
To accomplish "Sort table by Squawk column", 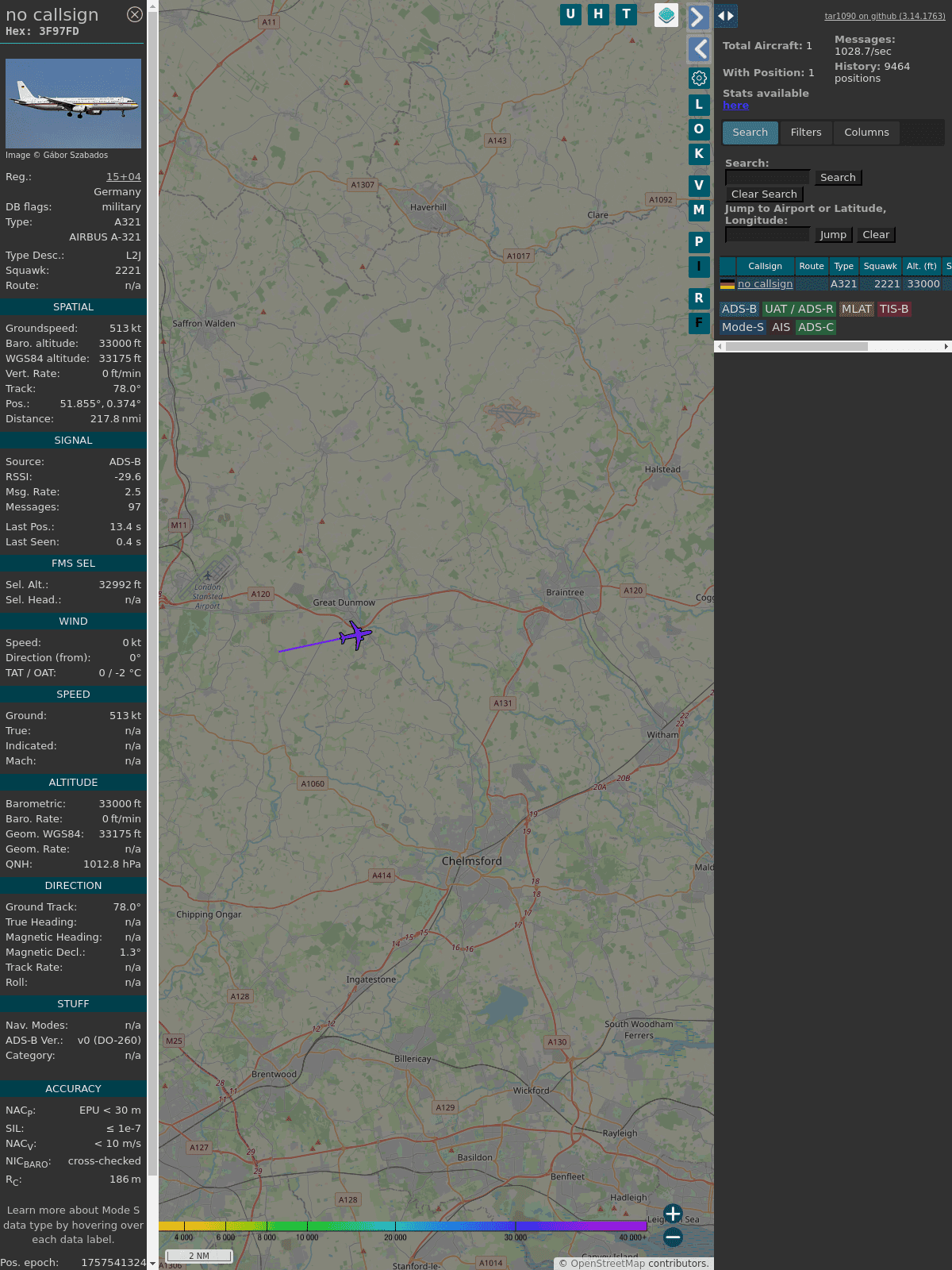I will [x=881, y=267].
